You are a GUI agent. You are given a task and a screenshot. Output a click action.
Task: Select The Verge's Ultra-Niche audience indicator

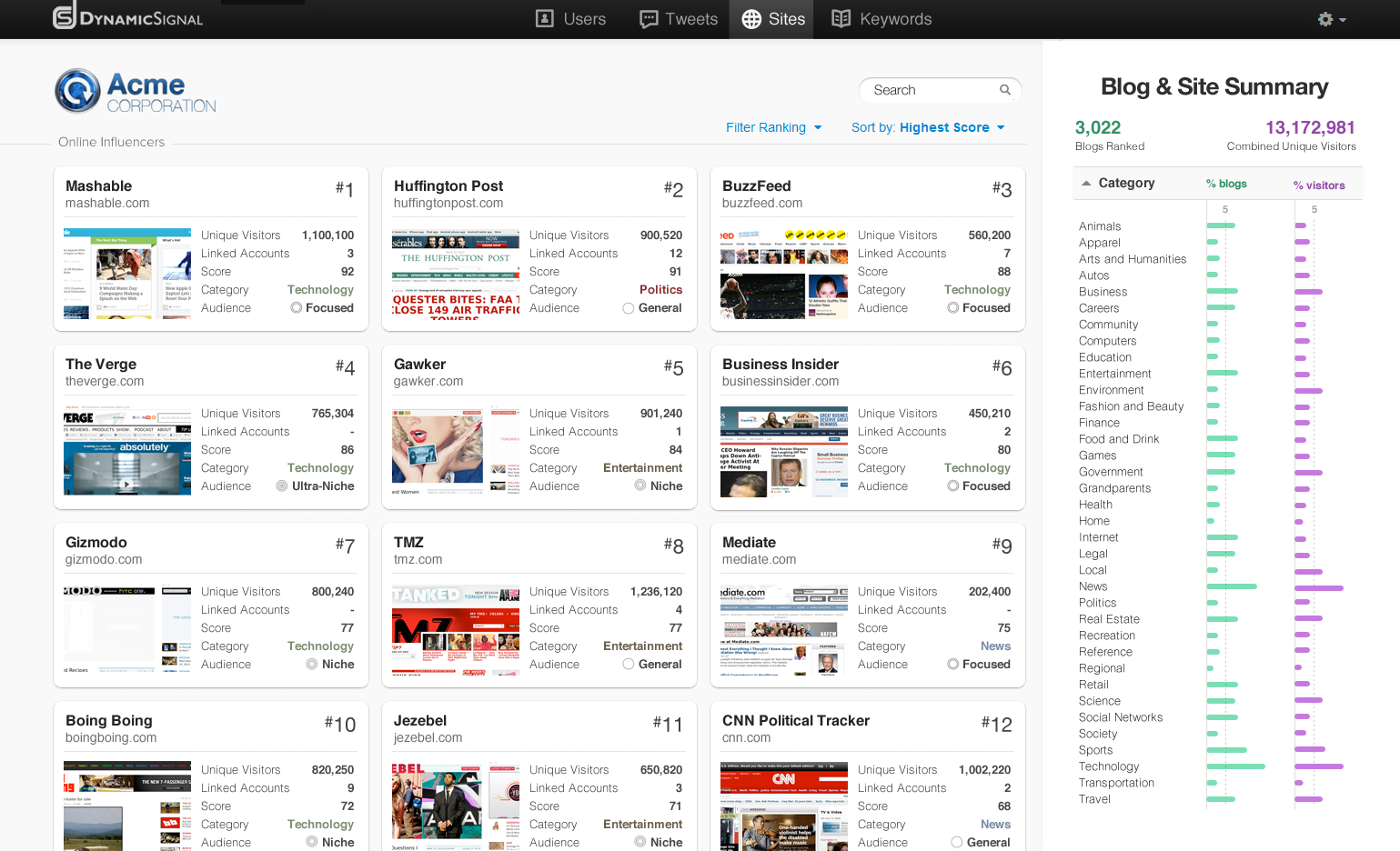coord(282,486)
